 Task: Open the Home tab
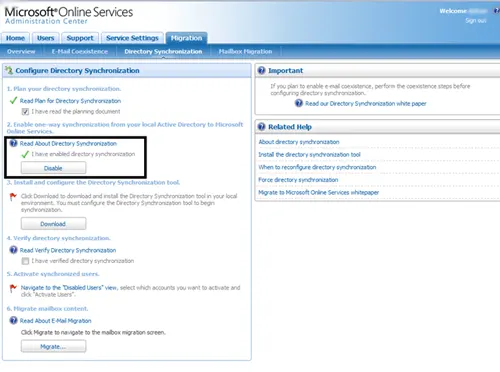click(x=15, y=38)
